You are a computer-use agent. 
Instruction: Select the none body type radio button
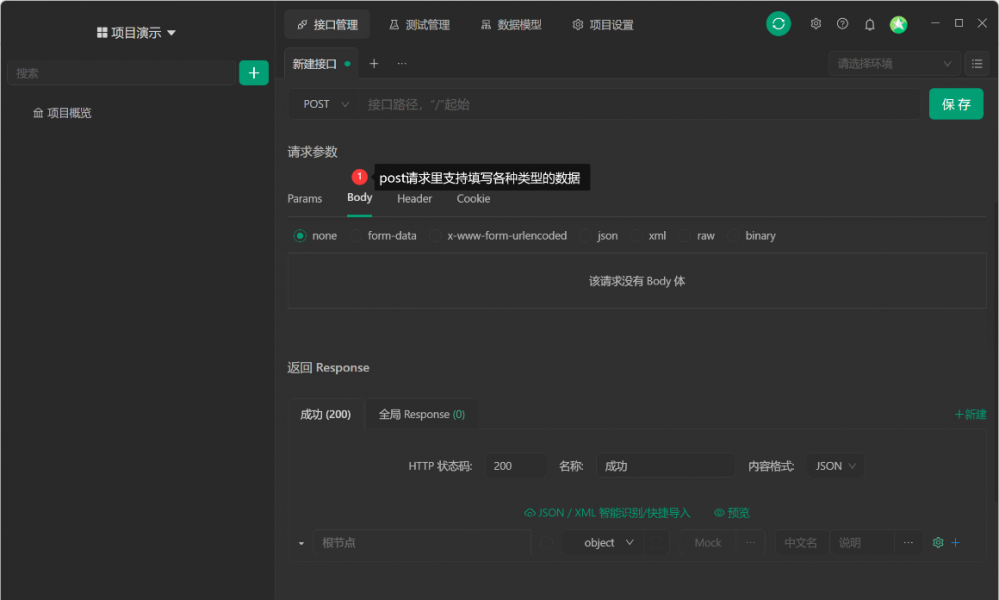click(300, 235)
